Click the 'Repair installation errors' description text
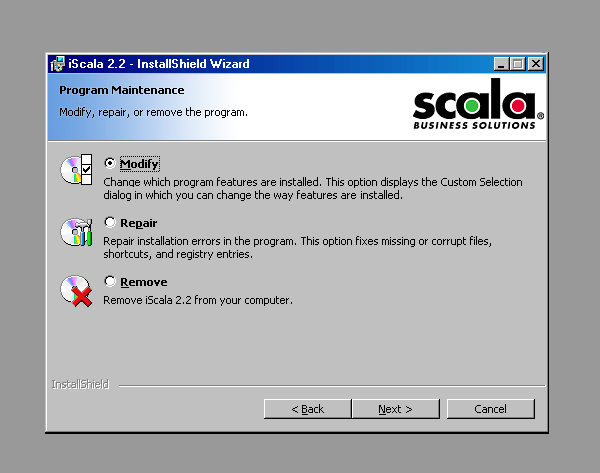Viewport: 600px width, 473px height. 298,248
